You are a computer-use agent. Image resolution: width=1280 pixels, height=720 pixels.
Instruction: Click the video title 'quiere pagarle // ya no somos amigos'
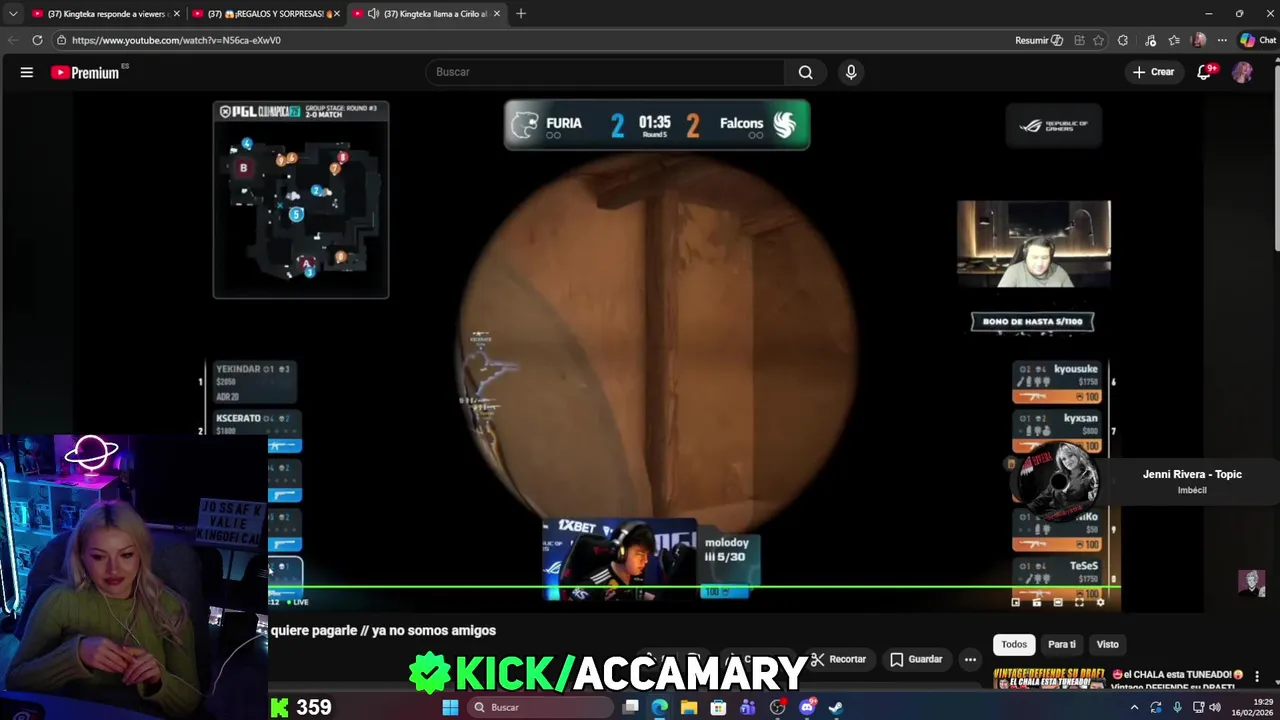coord(383,630)
